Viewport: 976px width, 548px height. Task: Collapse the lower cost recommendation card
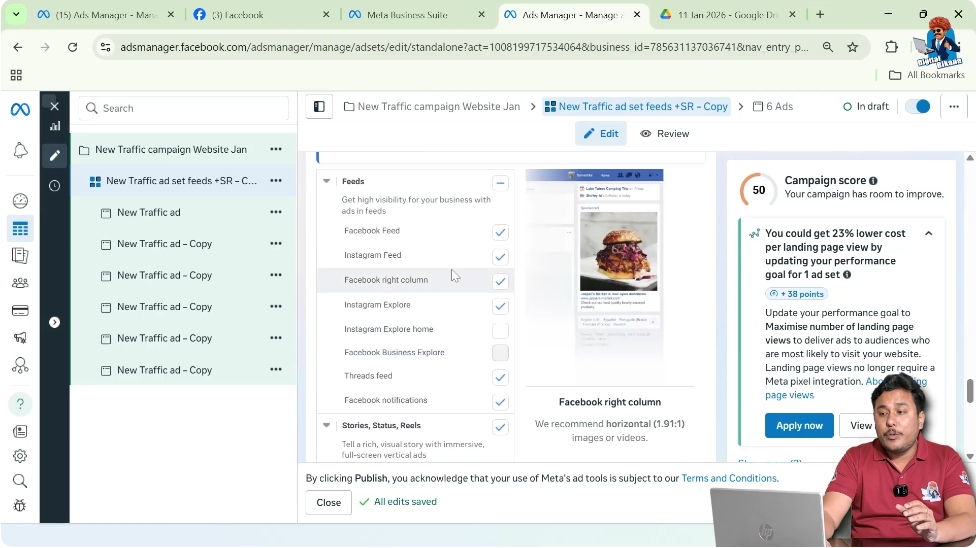928,234
